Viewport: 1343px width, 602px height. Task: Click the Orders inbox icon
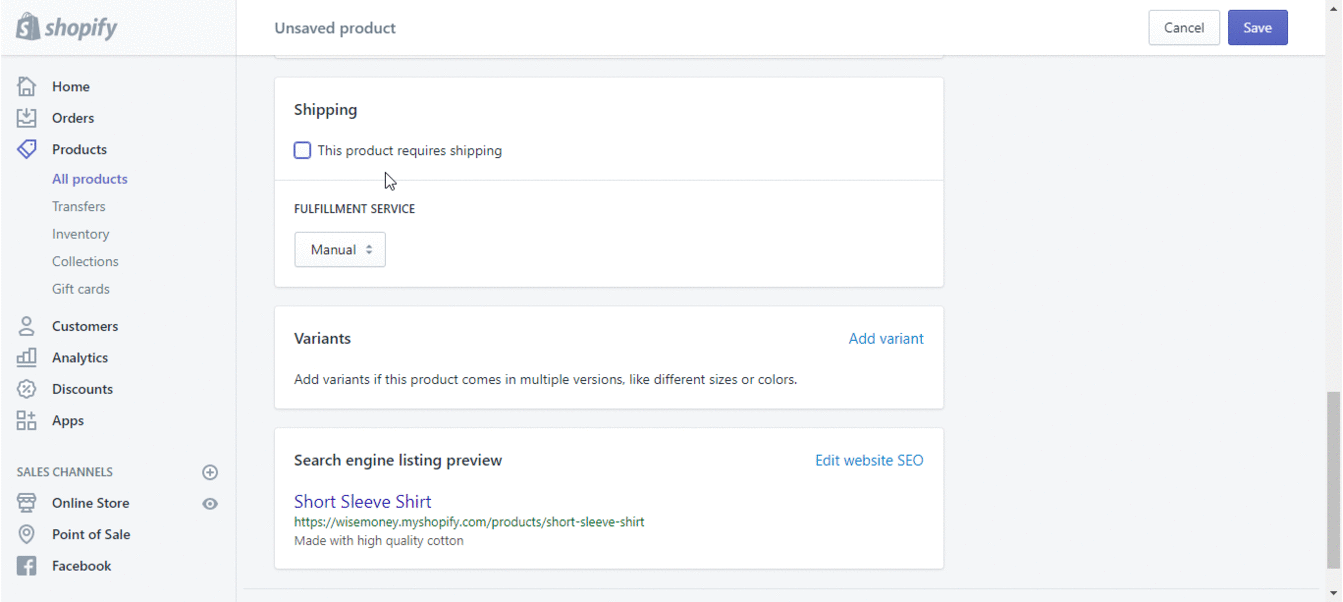click(x=27, y=118)
